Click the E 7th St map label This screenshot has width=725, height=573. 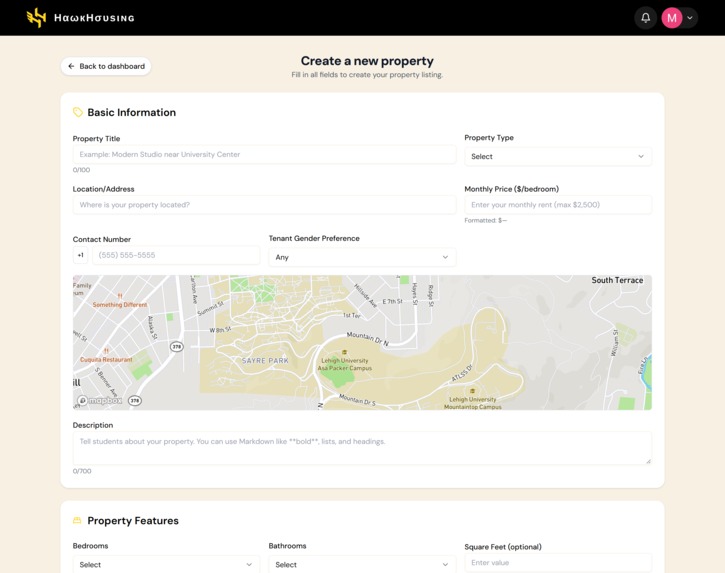click(392, 302)
